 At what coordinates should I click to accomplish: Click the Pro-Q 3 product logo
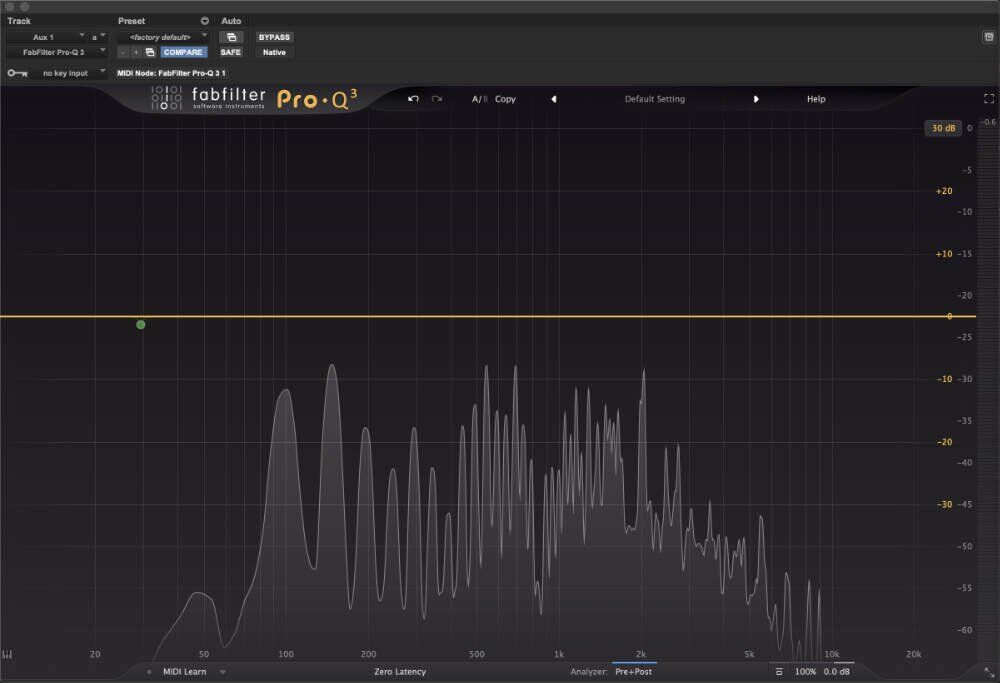[x=317, y=99]
